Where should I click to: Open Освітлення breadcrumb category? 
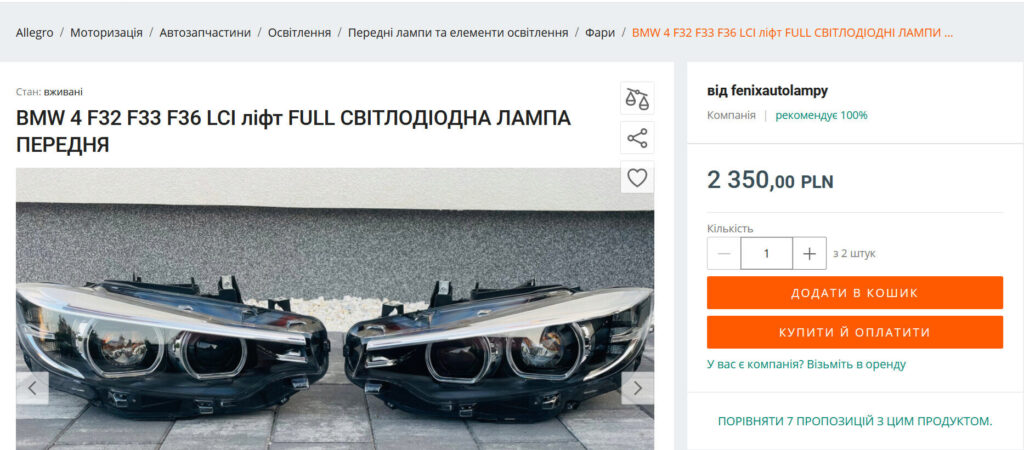tap(299, 33)
